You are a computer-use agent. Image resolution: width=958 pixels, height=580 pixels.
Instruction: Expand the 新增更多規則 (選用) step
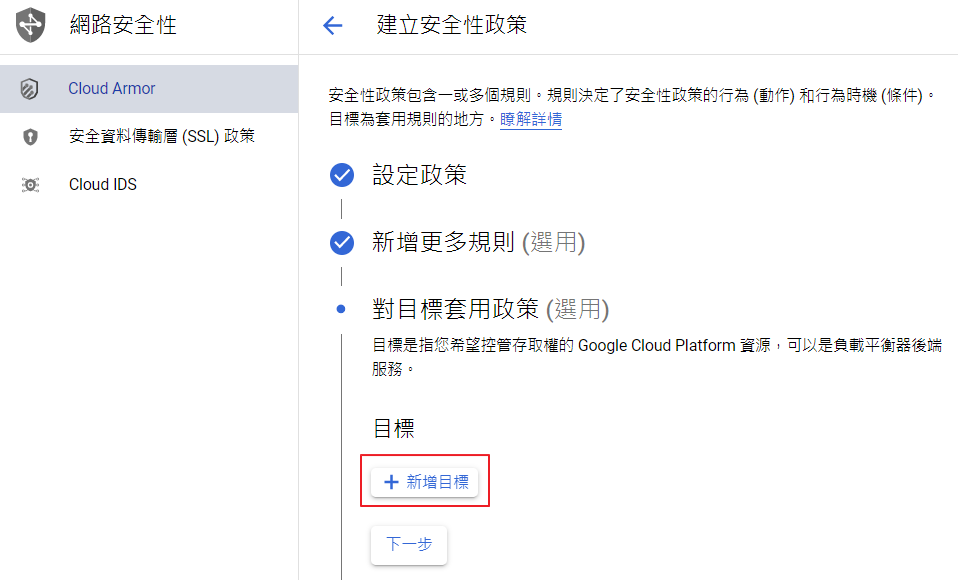click(x=478, y=243)
